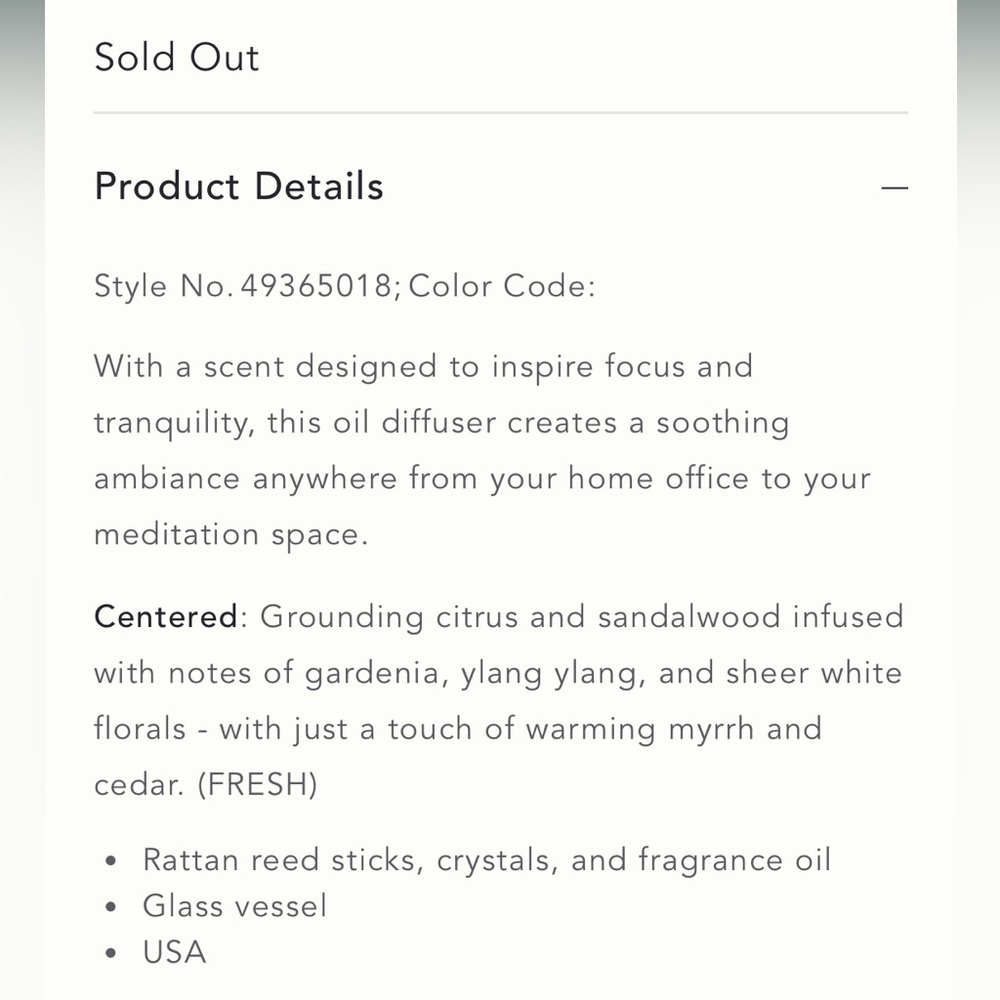
Task: Click the bullet dot before Rattan reed sticks
Action: 112,862
